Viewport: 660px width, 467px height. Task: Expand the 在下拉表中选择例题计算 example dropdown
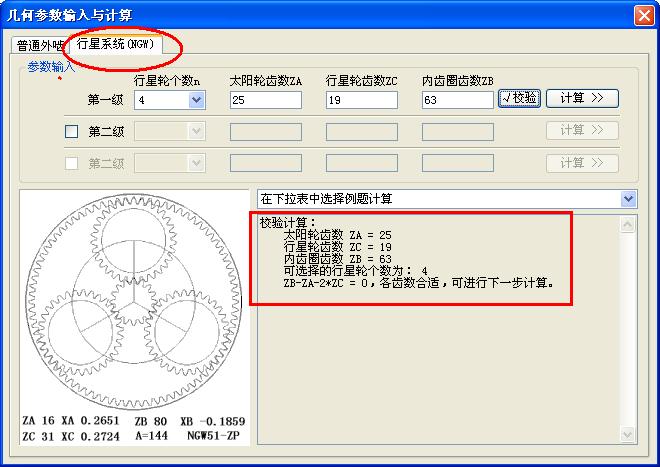[x=628, y=199]
